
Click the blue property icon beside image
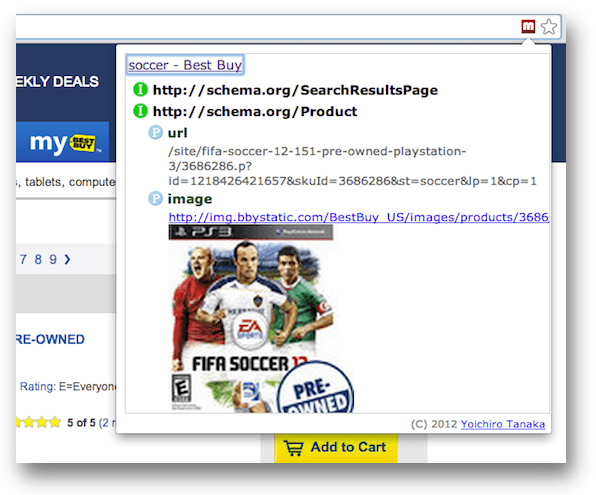coord(155,199)
